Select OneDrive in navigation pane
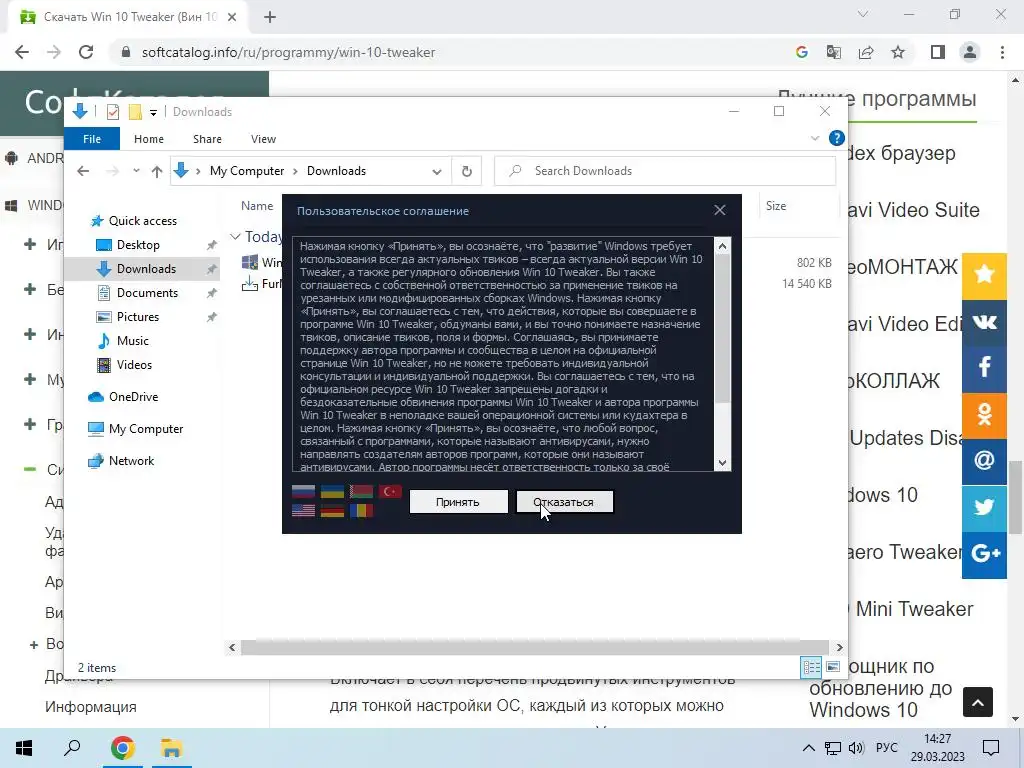 point(133,396)
